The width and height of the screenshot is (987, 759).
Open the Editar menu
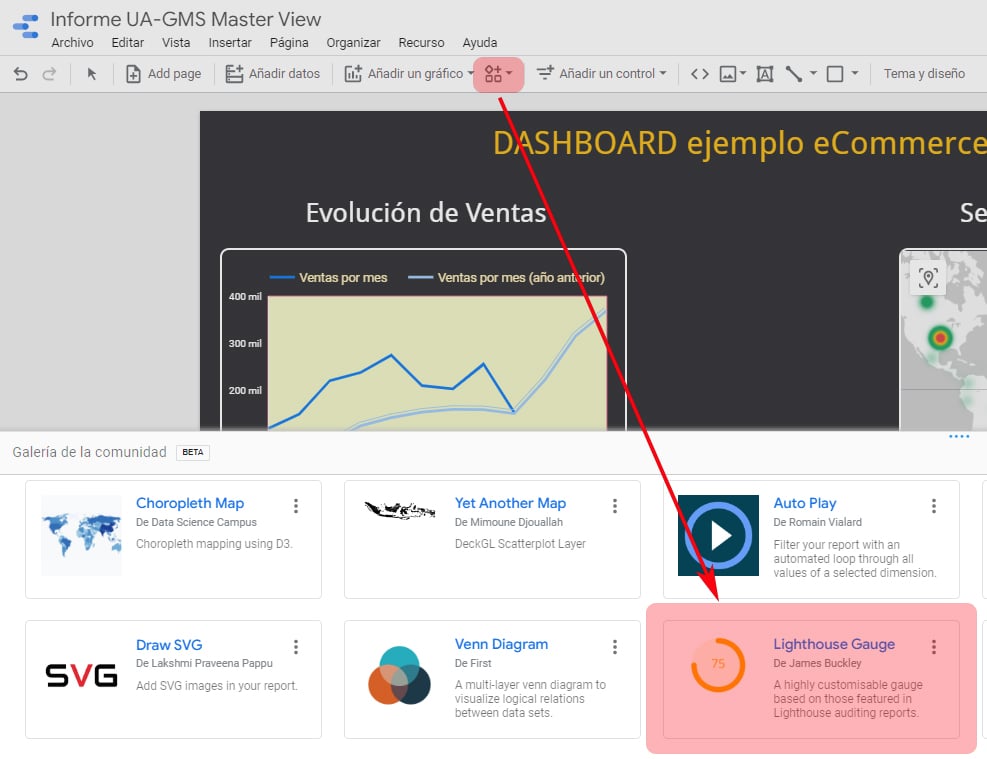(127, 43)
